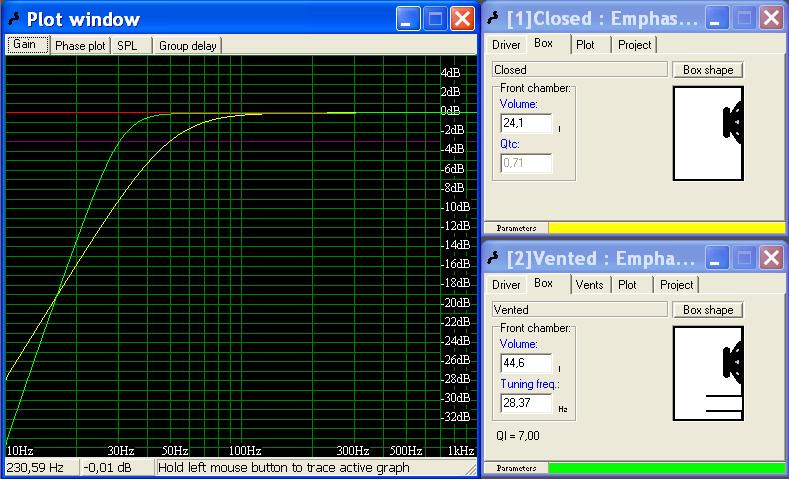Click Box shape button in Vented window
Image resolution: width=789 pixels, height=484 pixels.
click(x=707, y=310)
